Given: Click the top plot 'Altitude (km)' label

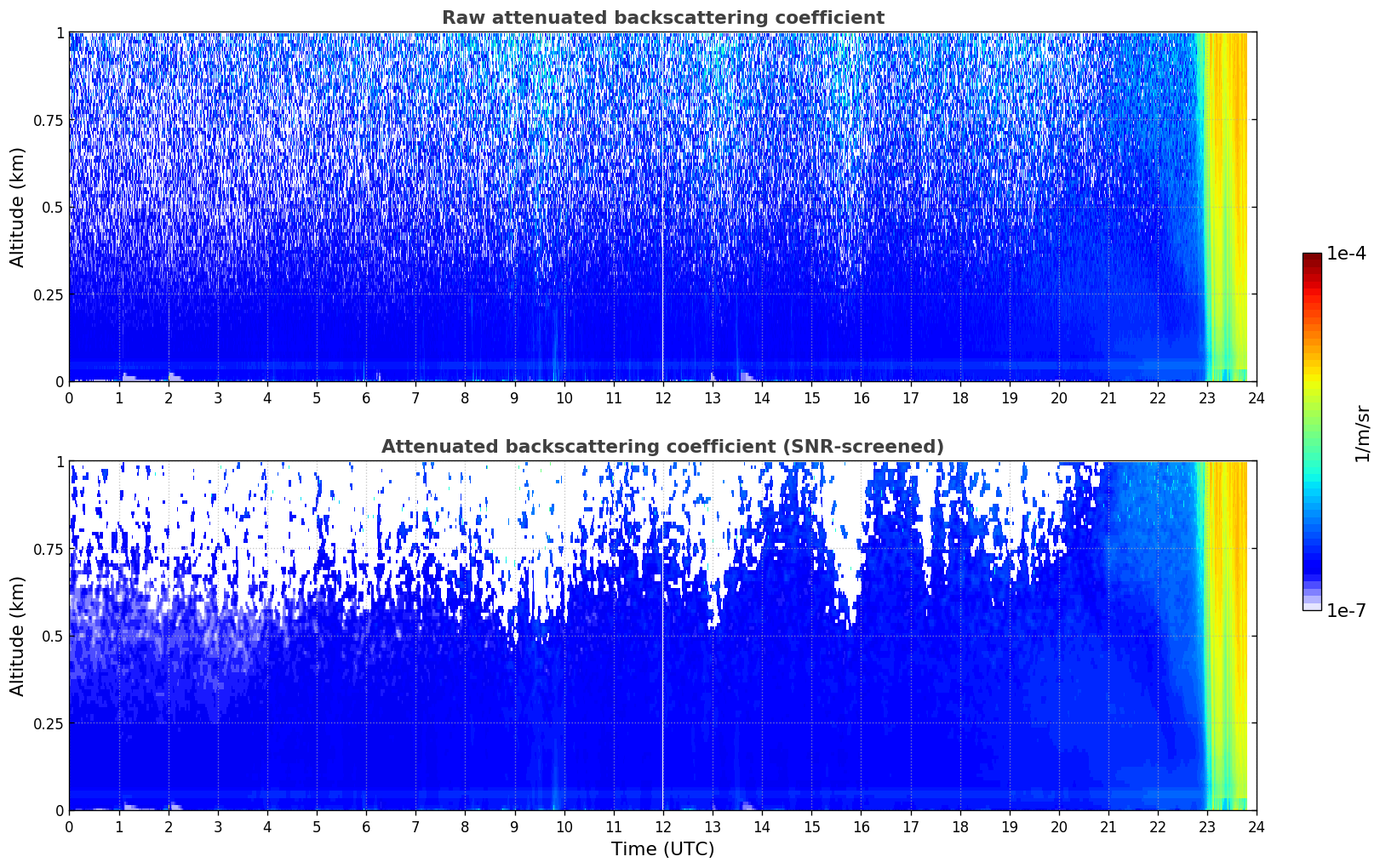Looking at the screenshot, I should pos(18,207).
